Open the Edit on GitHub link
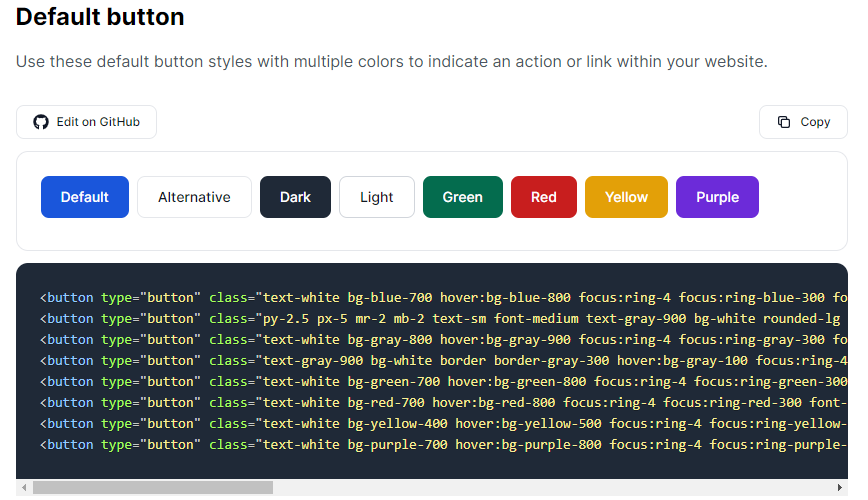Image resolution: width=868 pixels, height=500 pixels. click(x=86, y=122)
